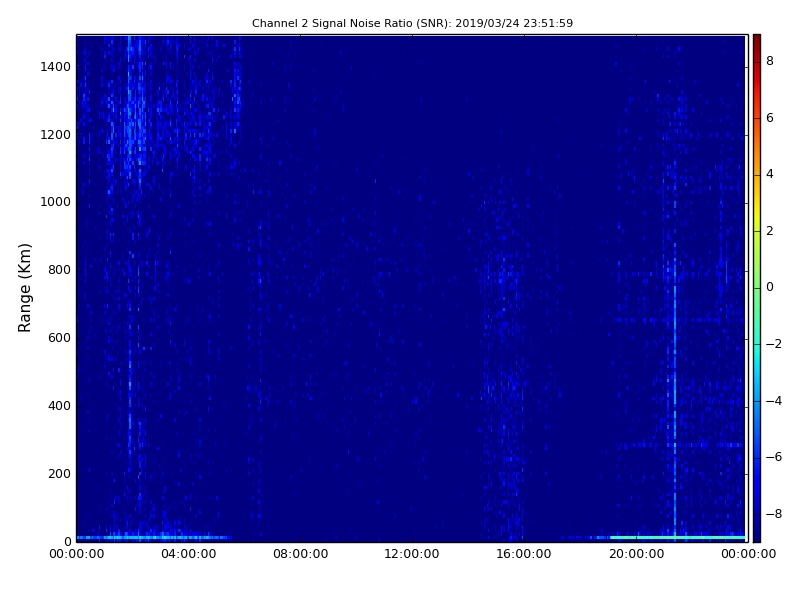The width and height of the screenshot is (800, 600).
Task: Click the 04:00:00 time axis label
Action: pyautogui.click(x=188, y=554)
